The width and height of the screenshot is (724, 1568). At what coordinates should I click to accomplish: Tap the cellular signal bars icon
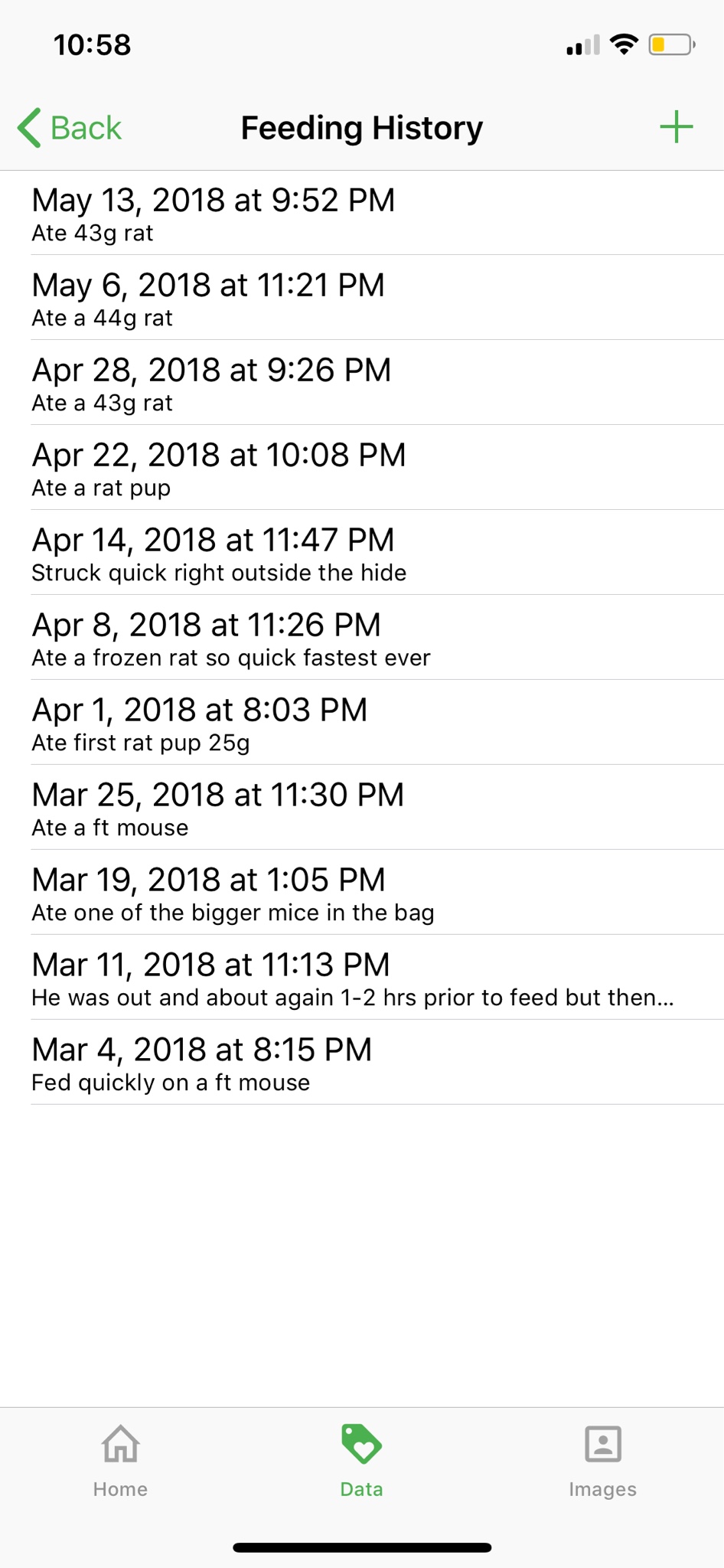click(x=583, y=46)
